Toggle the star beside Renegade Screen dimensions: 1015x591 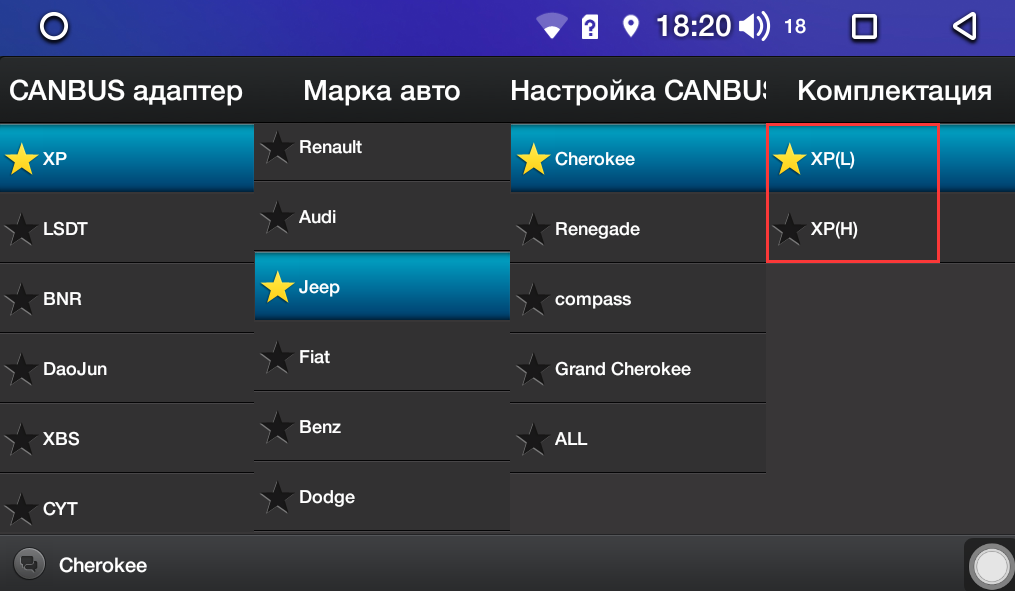coord(533,229)
